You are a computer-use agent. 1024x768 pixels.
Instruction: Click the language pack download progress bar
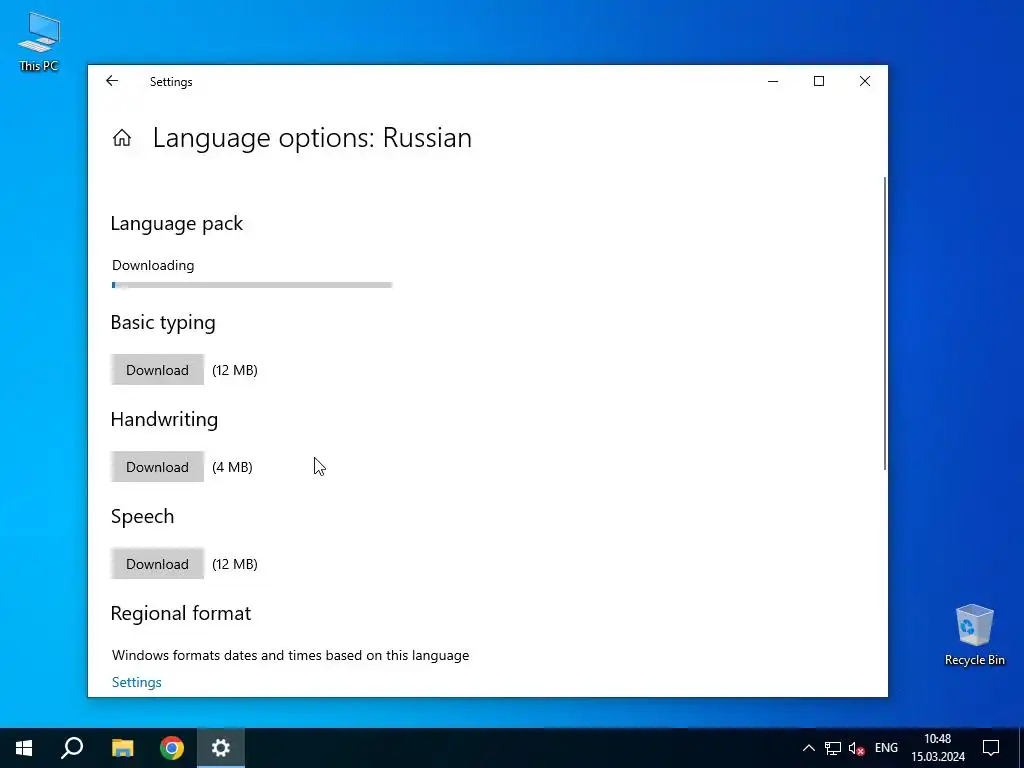point(252,285)
